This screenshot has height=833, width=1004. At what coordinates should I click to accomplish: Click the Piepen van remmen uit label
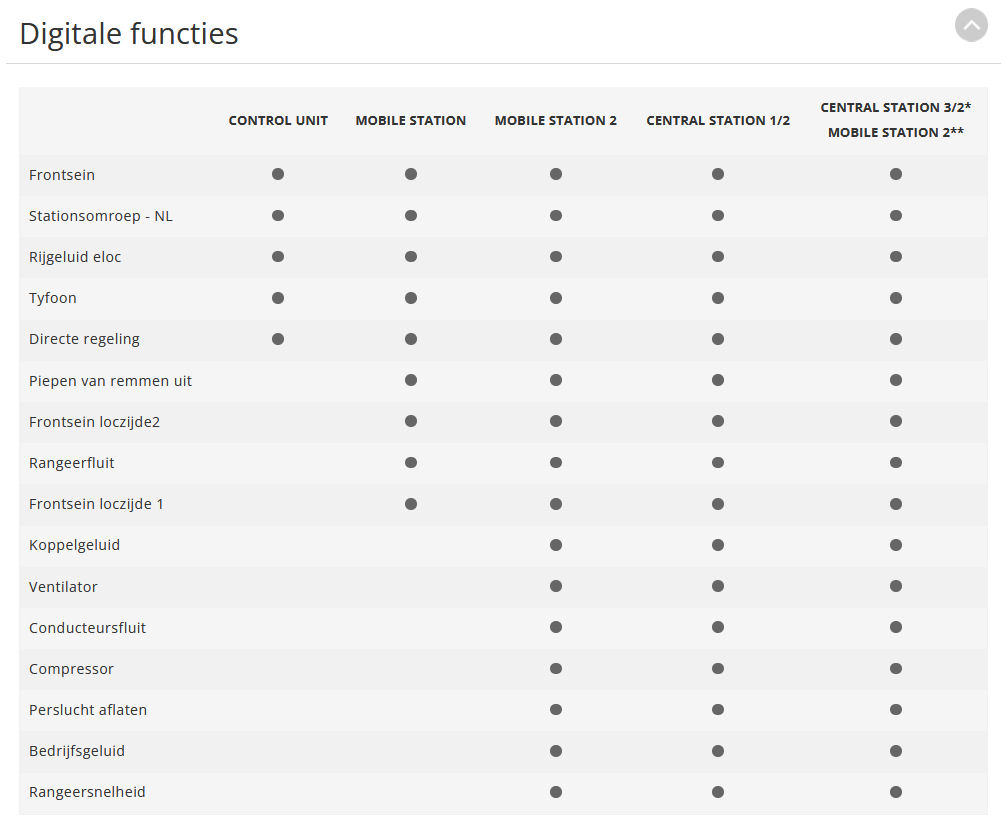pos(110,381)
